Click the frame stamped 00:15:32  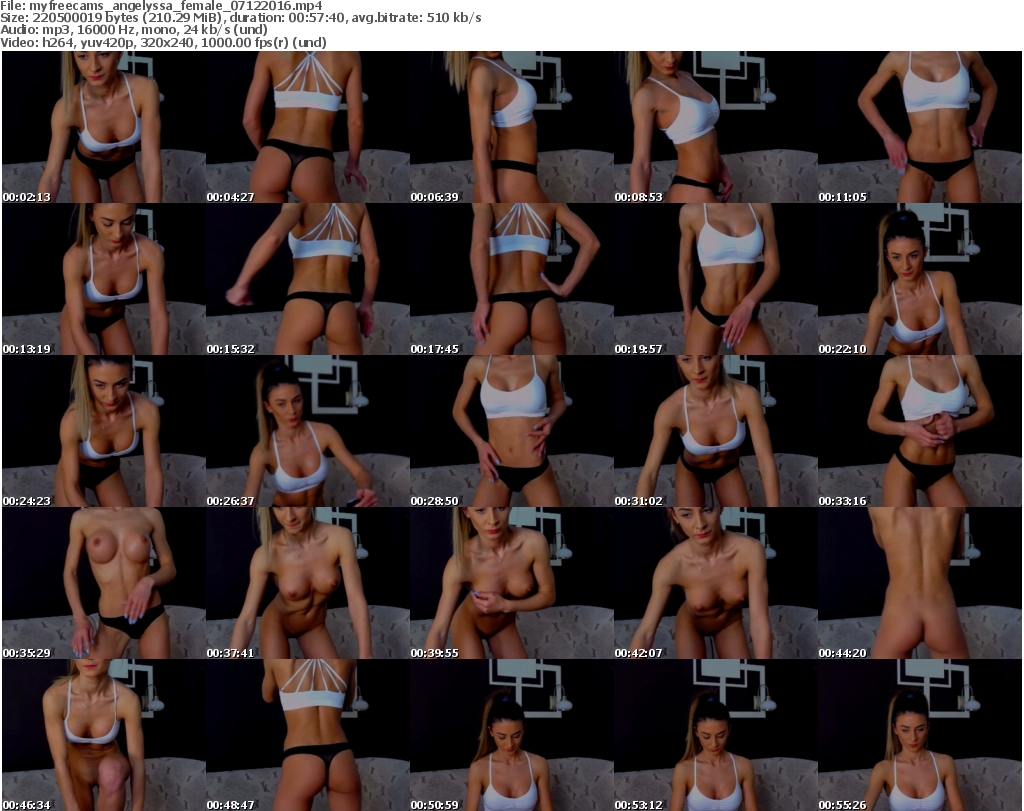[308, 279]
